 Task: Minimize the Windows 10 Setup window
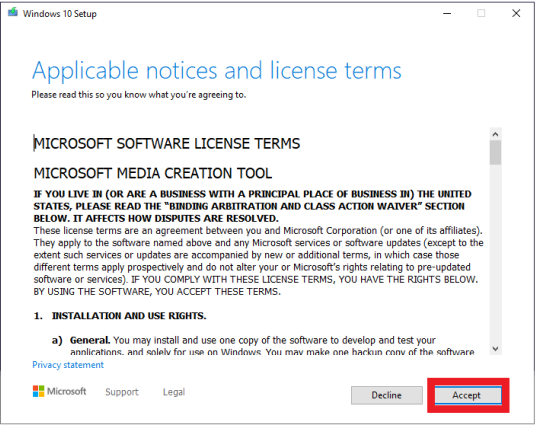click(447, 13)
